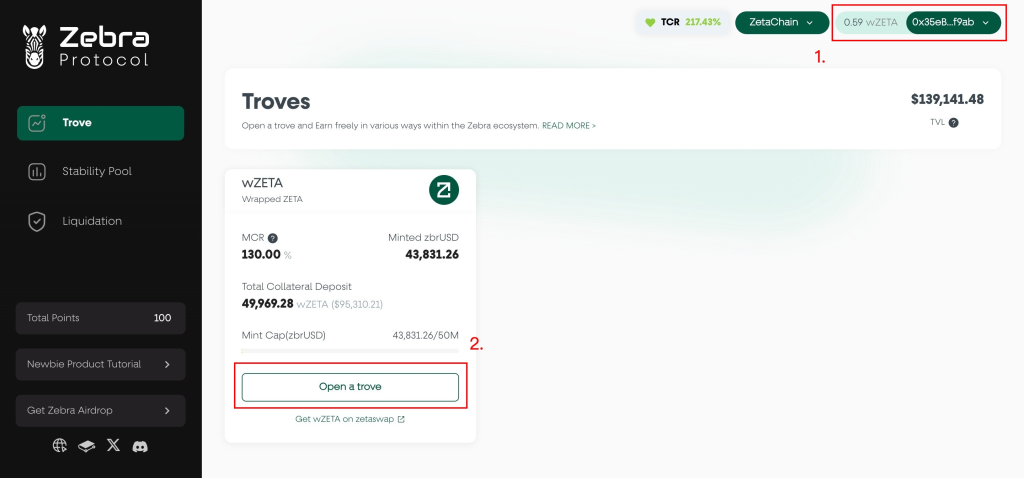Click the wZETA token logo
This screenshot has height=478, width=1024.
coord(443,189)
